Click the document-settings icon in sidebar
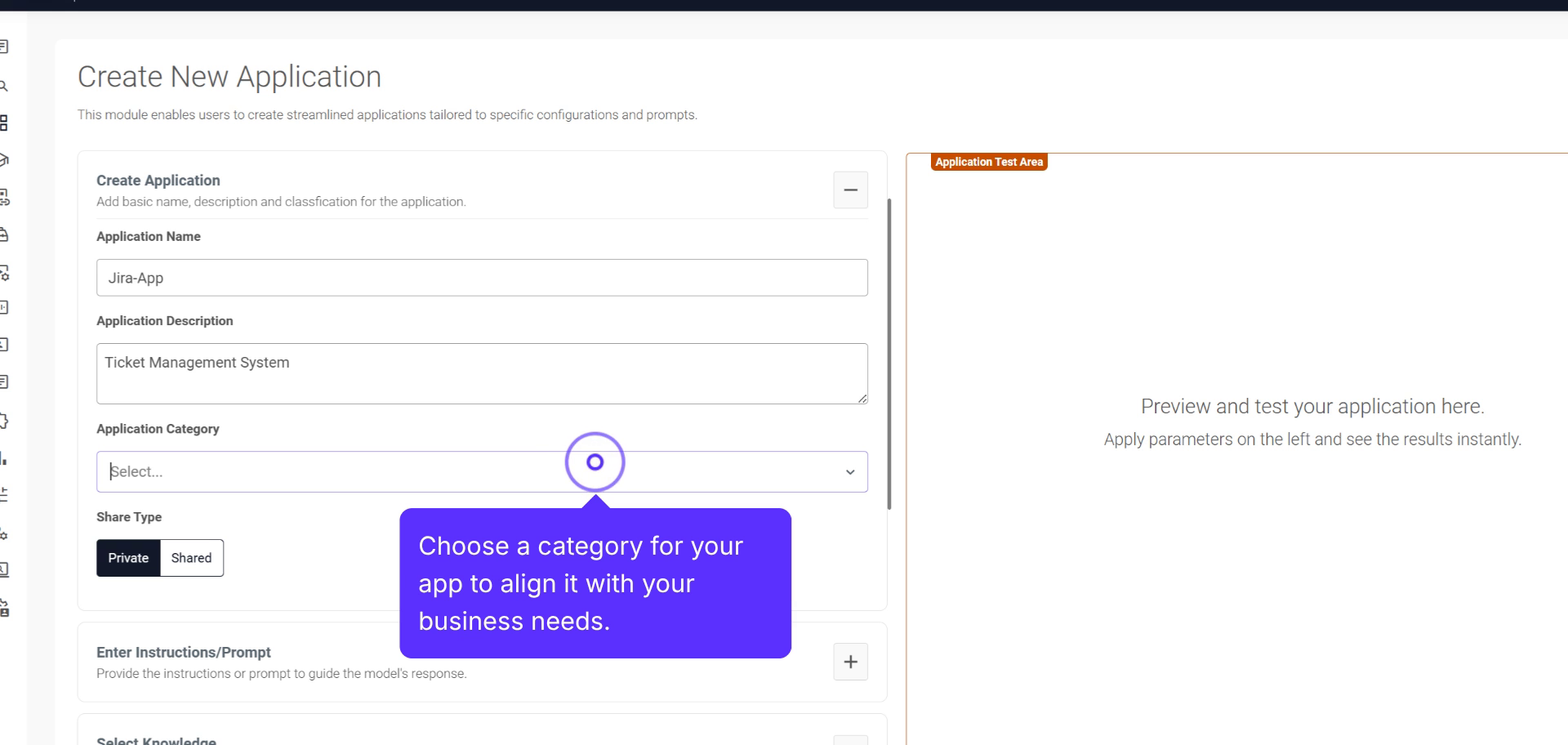The image size is (1568, 745). pos(5,274)
